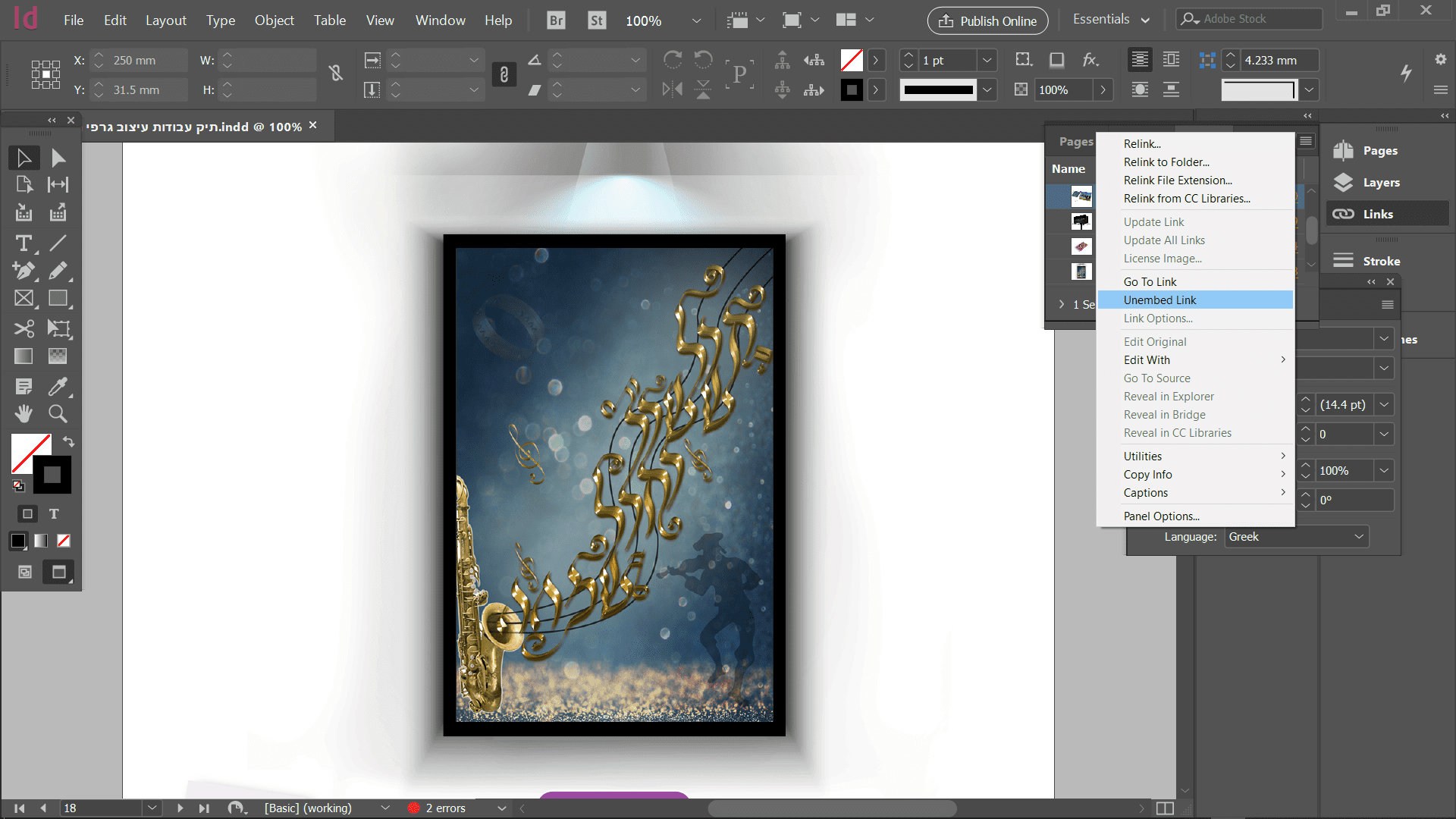The width and height of the screenshot is (1456, 819).
Task: Open the stroke weight 1 pt dropdown
Action: [987, 60]
